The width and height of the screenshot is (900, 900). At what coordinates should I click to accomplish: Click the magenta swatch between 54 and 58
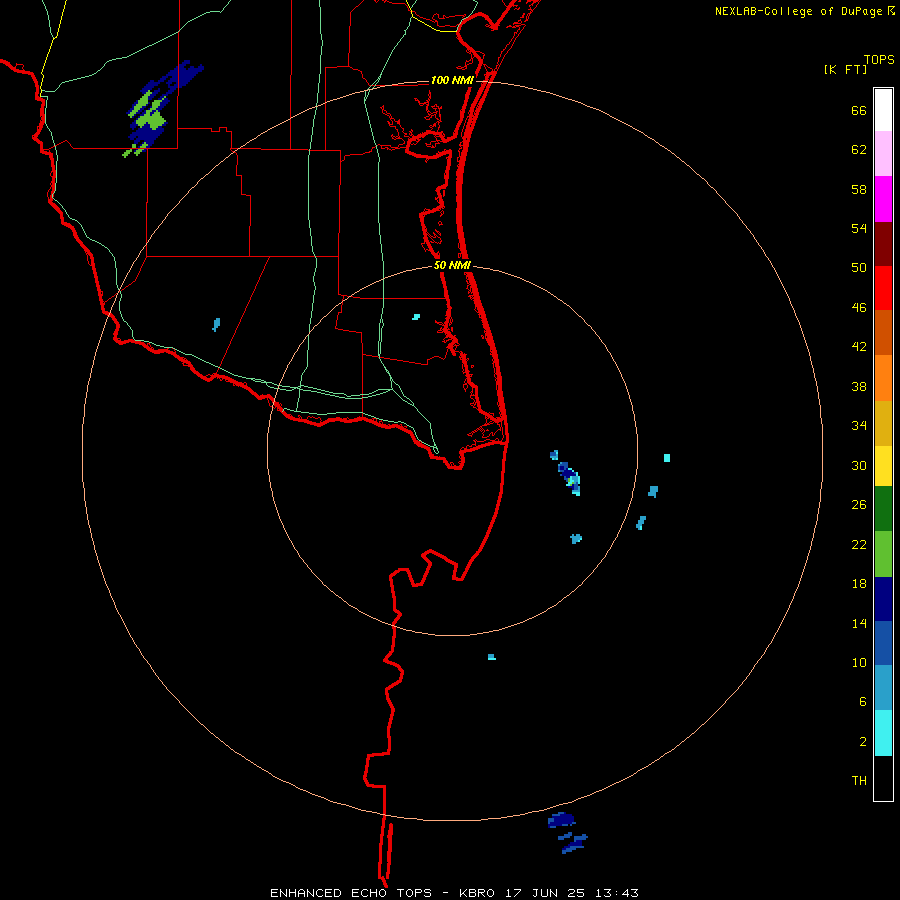click(x=883, y=199)
